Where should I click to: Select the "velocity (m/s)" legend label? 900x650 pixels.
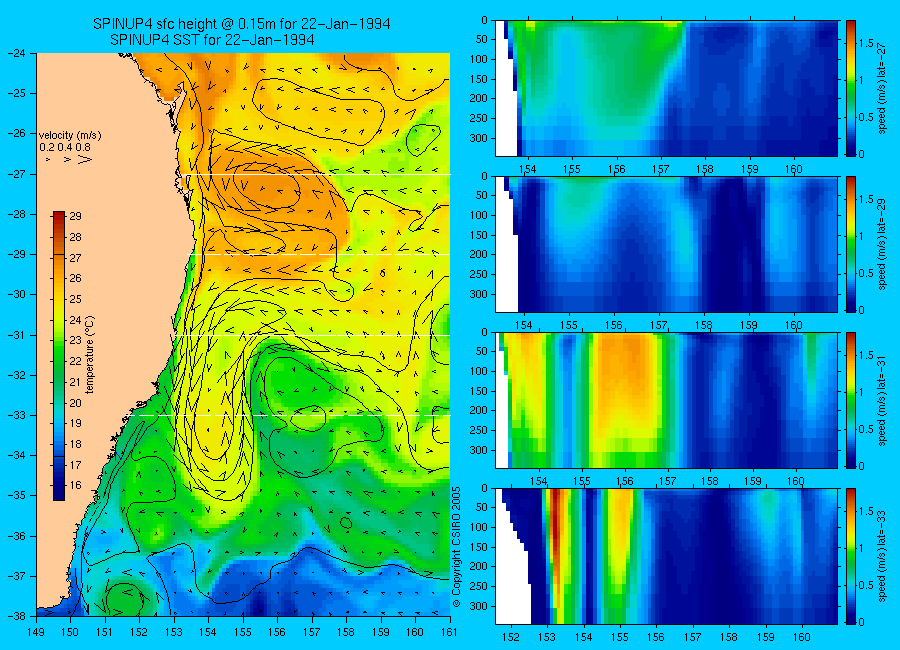pyautogui.click(x=70, y=136)
